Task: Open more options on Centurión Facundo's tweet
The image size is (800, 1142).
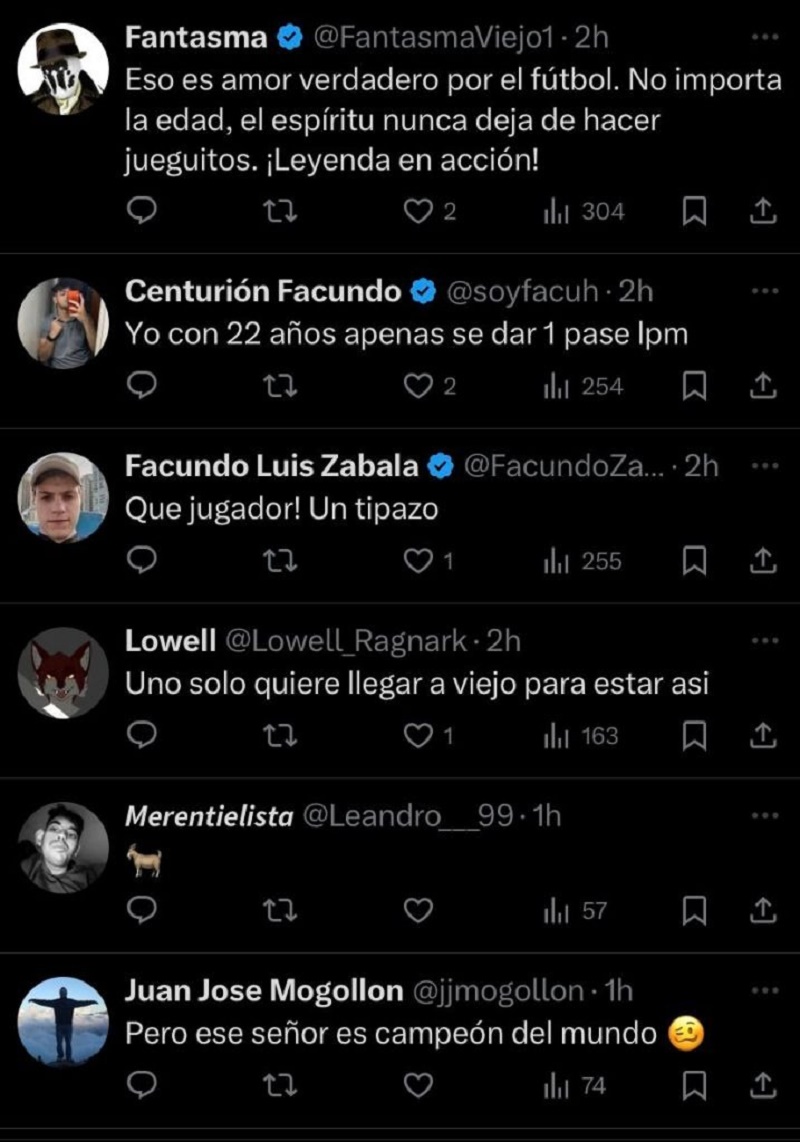Action: (x=763, y=291)
